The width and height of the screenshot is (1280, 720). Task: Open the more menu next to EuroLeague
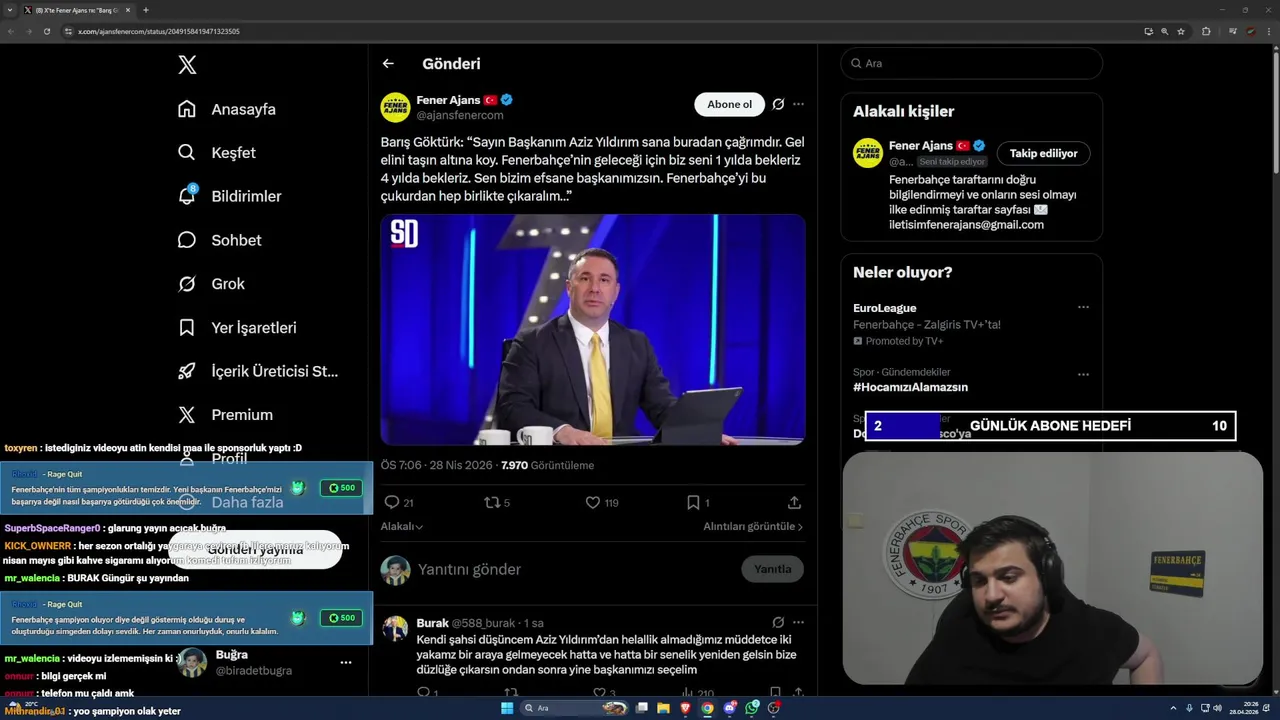[x=1083, y=308]
